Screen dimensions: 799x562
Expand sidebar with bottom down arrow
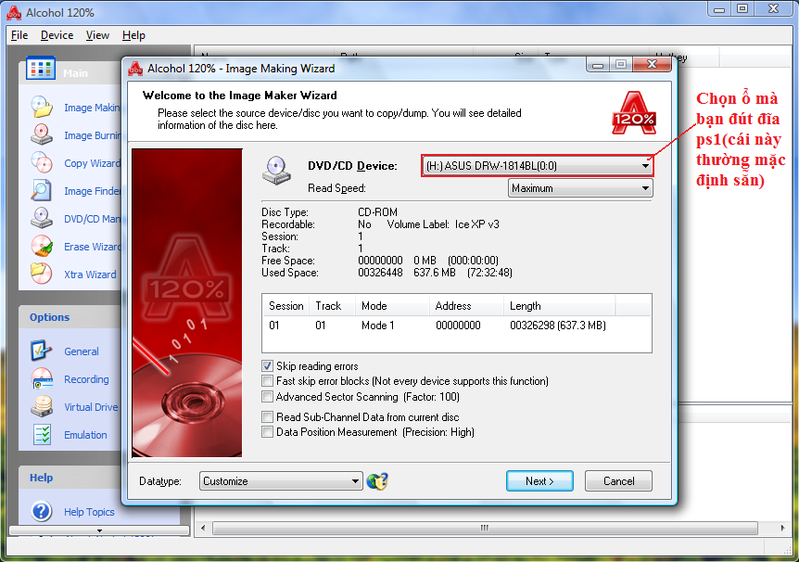[99, 531]
